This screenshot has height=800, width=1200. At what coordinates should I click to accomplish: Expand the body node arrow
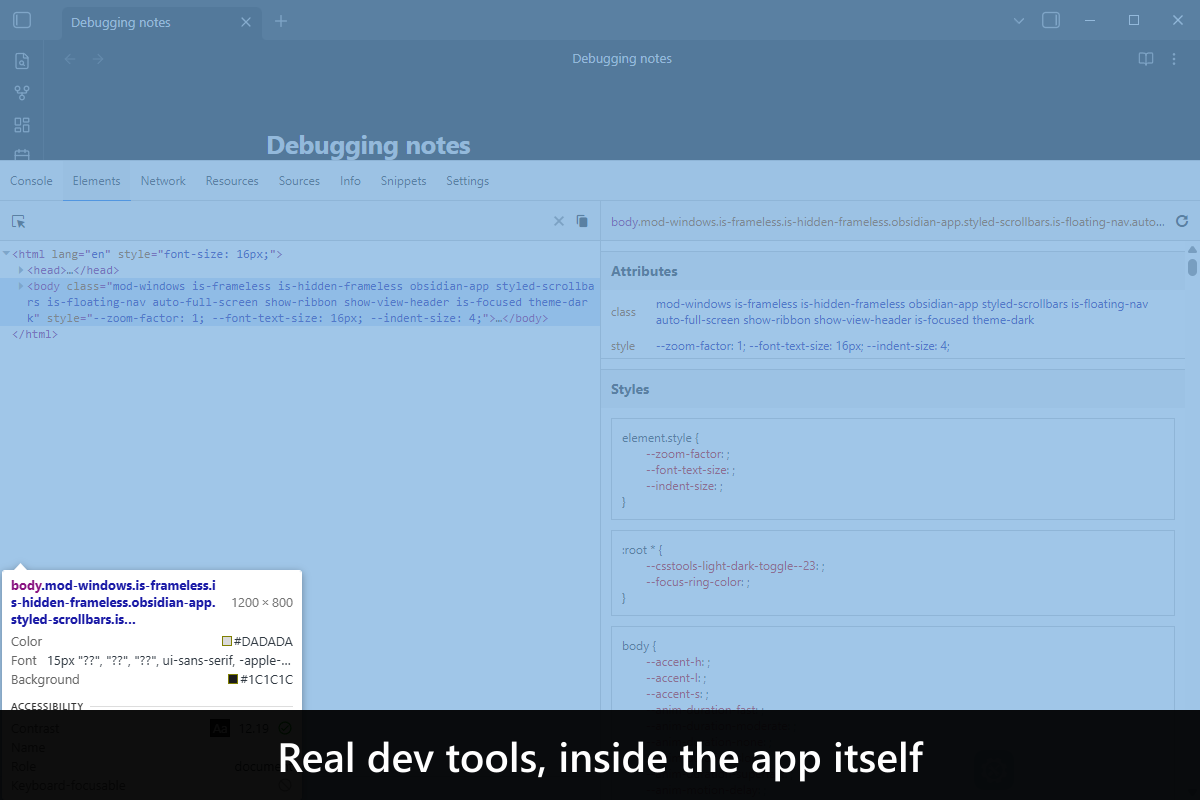pos(22,286)
